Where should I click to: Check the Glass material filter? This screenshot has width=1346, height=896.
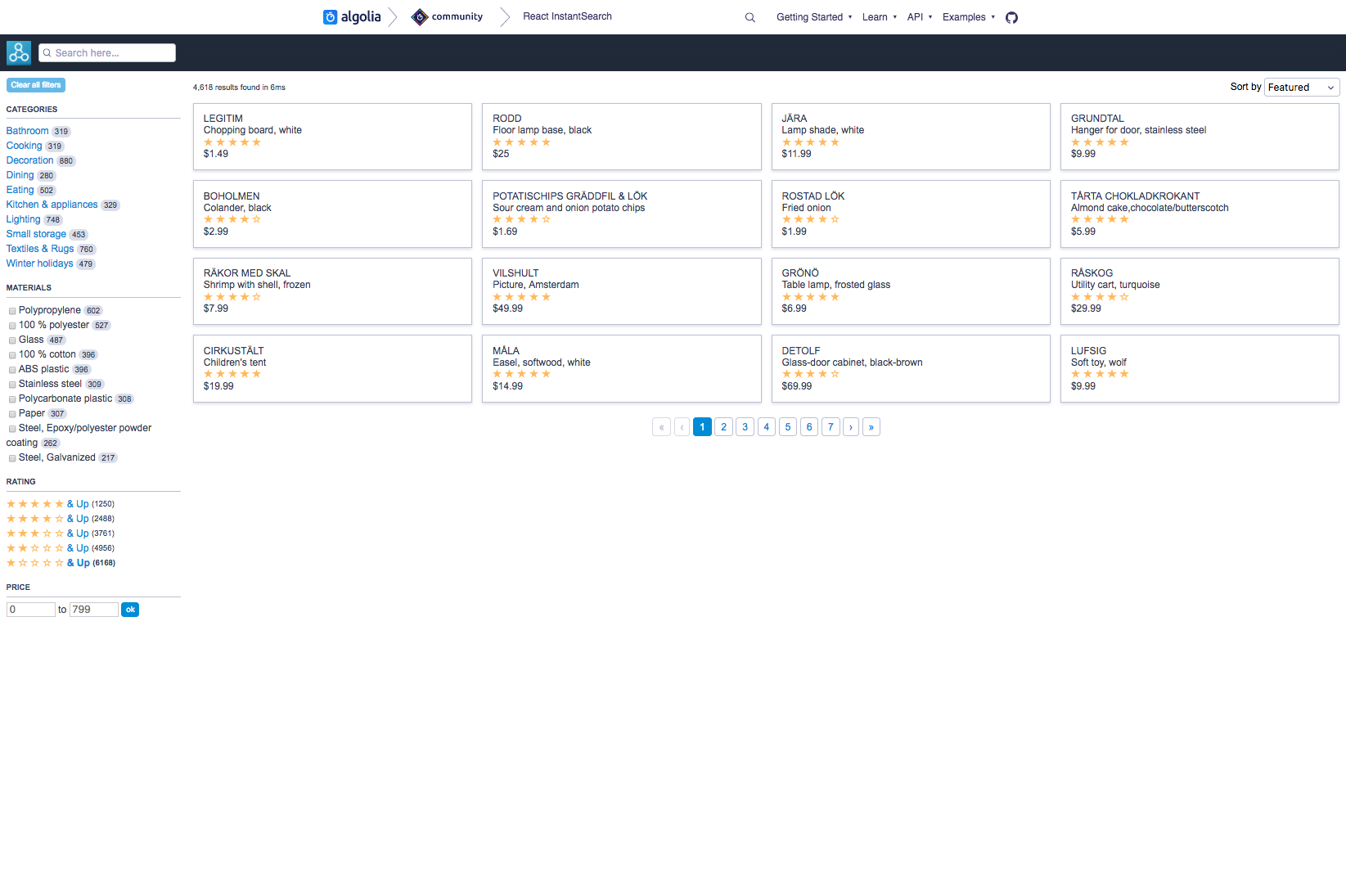tap(12, 340)
